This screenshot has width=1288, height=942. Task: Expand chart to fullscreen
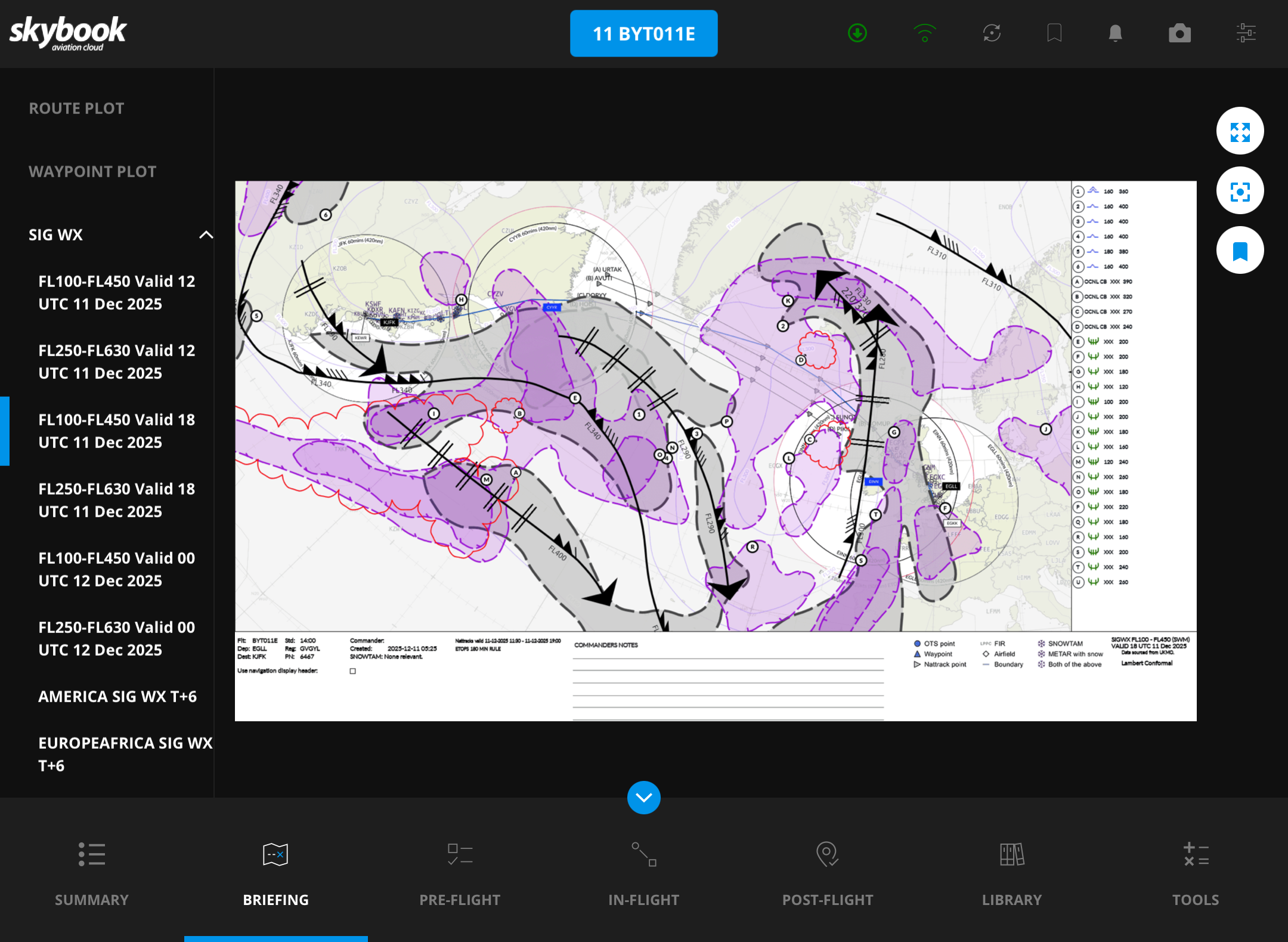[1240, 131]
